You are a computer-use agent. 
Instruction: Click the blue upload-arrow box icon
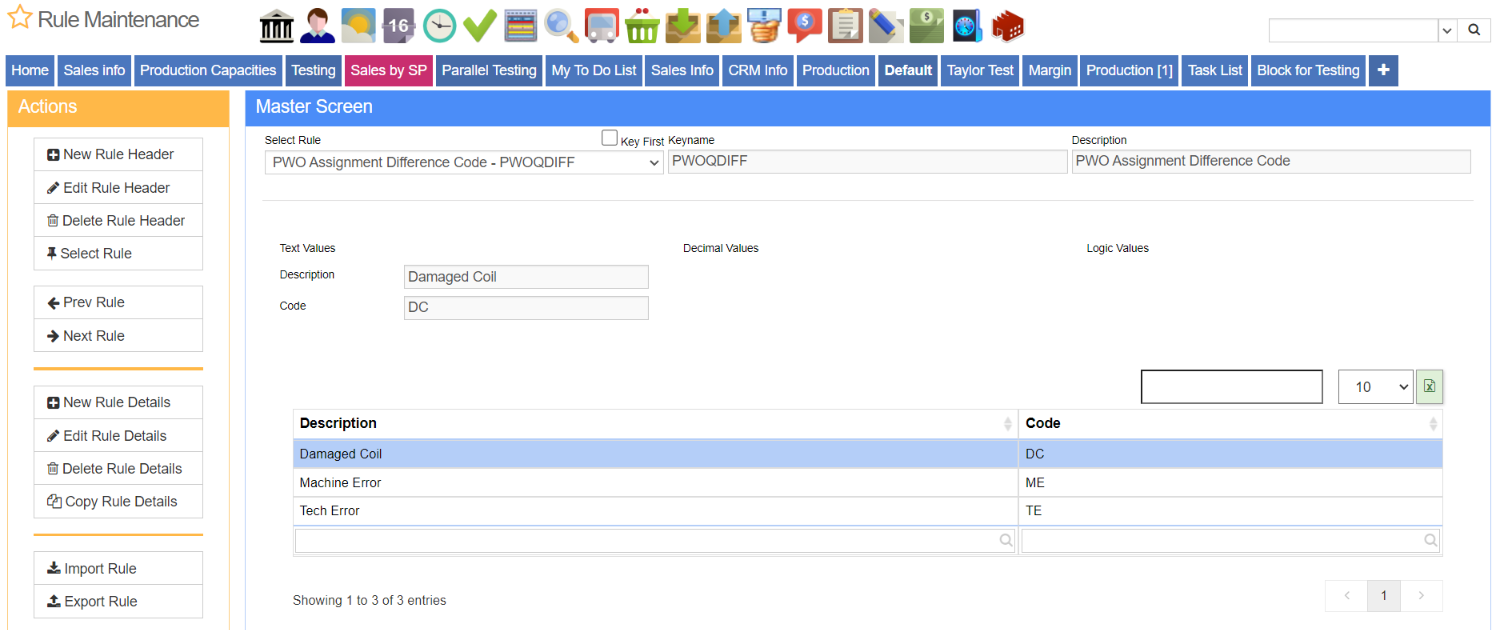(723, 26)
